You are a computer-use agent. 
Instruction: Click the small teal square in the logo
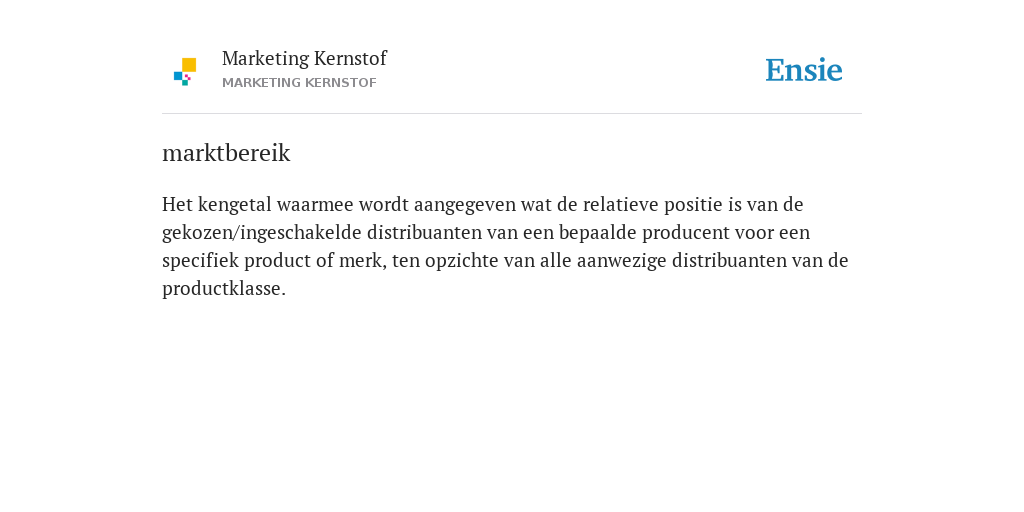click(185, 83)
